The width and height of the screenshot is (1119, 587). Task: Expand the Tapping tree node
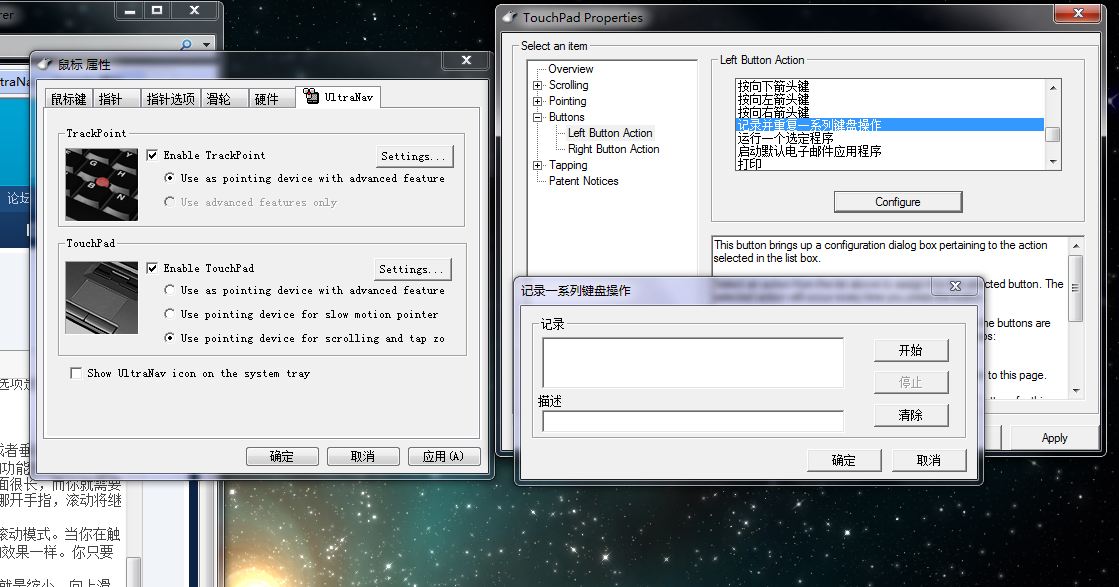(x=538, y=165)
